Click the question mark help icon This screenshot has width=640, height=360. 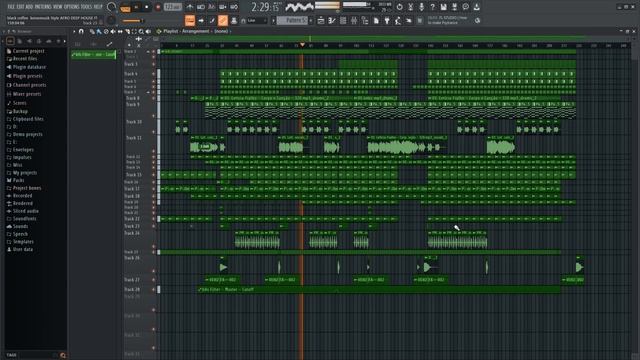[433, 7]
